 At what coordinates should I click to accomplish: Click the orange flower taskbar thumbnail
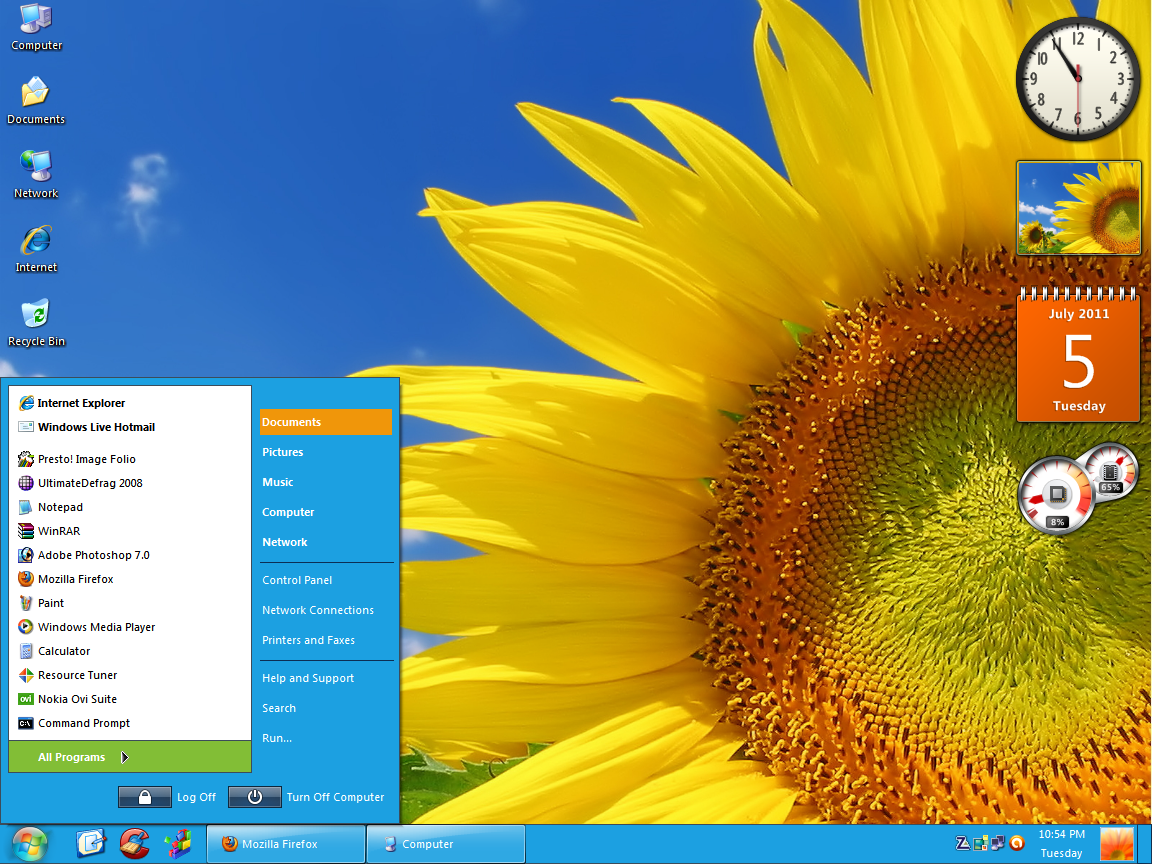1117,844
